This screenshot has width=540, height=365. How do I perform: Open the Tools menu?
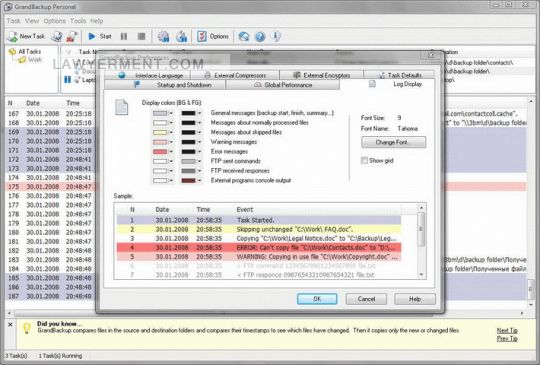click(78, 21)
